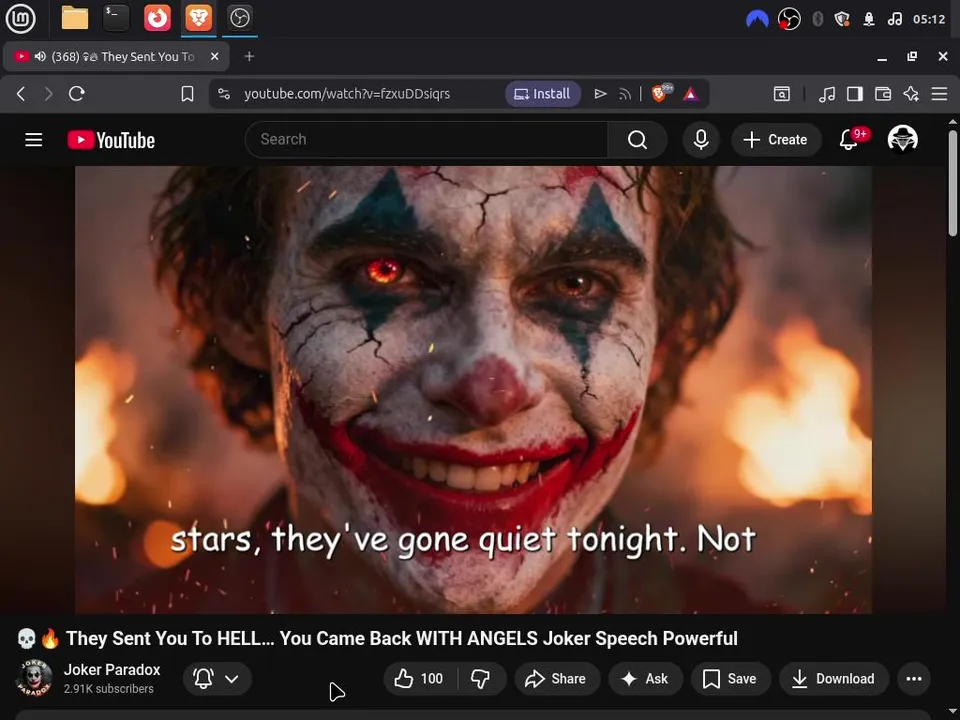The width and height of the screenshot is (960, 720).
Task: Launch the terminal from taskbar
Action: pyautogui.click(x=116, y=18)
